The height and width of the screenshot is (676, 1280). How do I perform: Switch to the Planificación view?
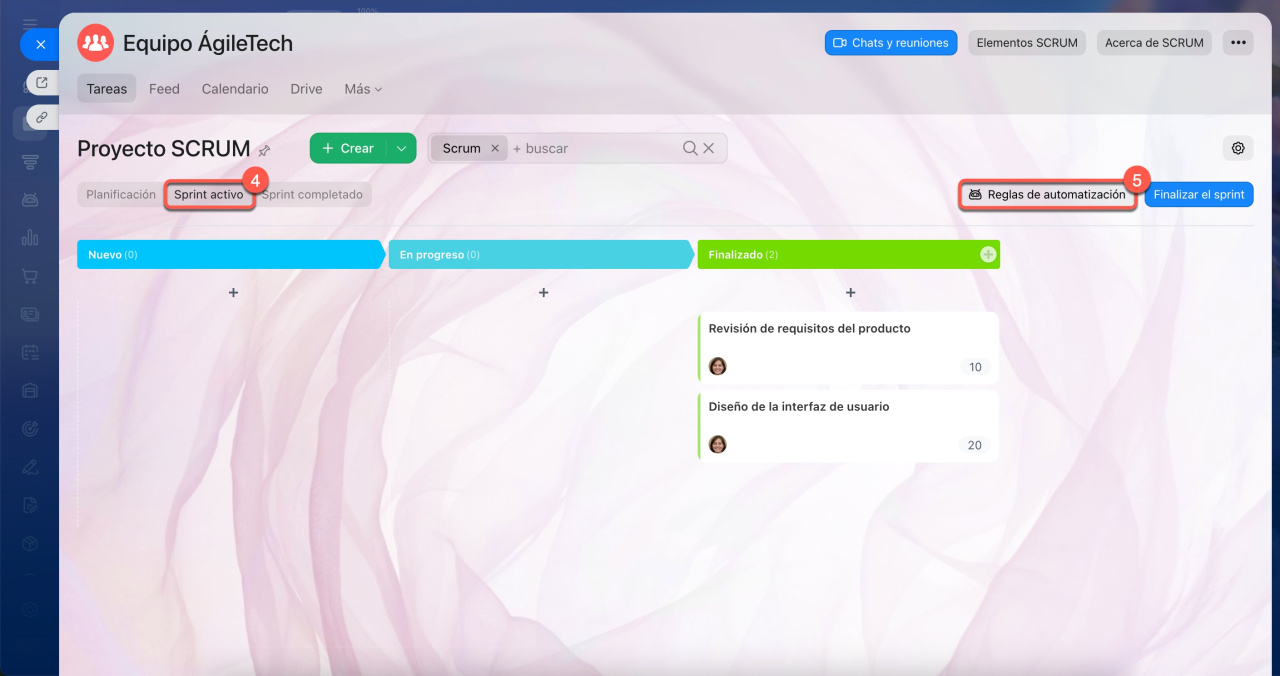(x=120, y=195)
